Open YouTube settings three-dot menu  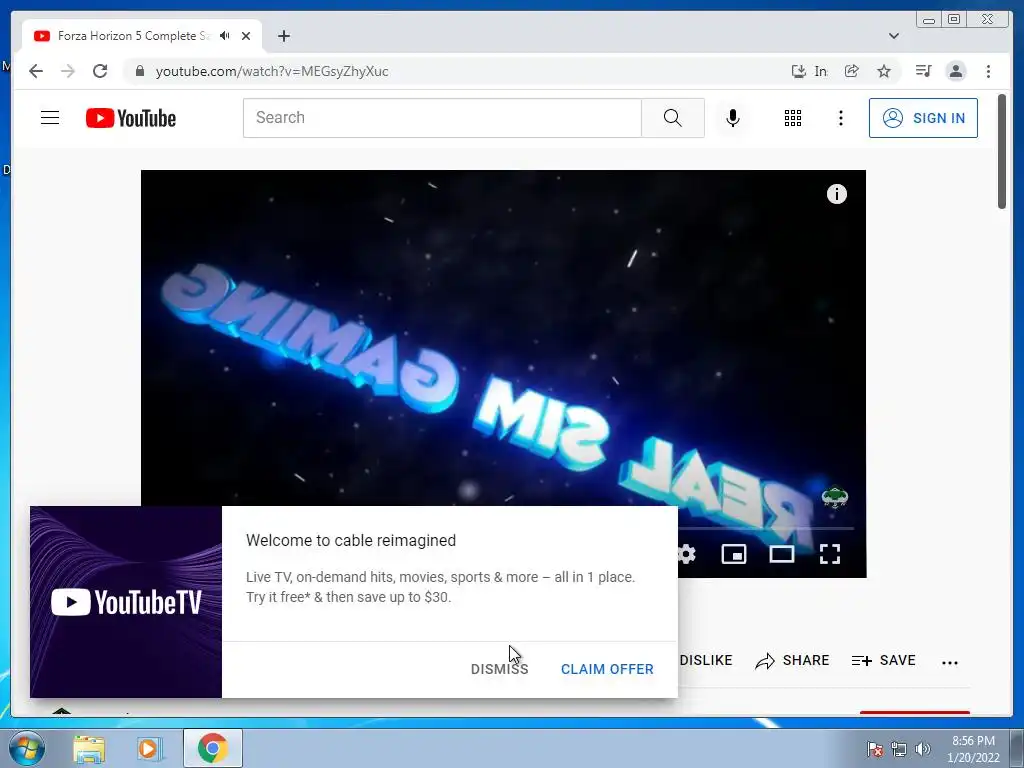pyautogui.click(x=840, y=118)
